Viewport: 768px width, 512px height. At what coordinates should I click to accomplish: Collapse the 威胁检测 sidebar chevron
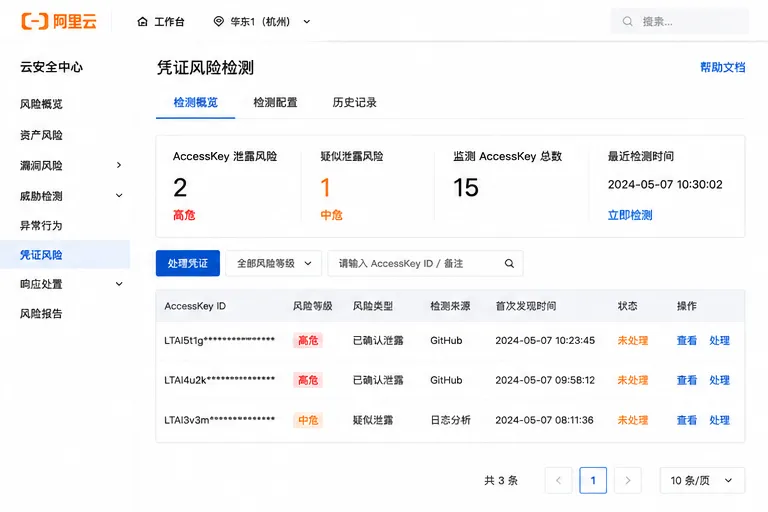(119, 195)
